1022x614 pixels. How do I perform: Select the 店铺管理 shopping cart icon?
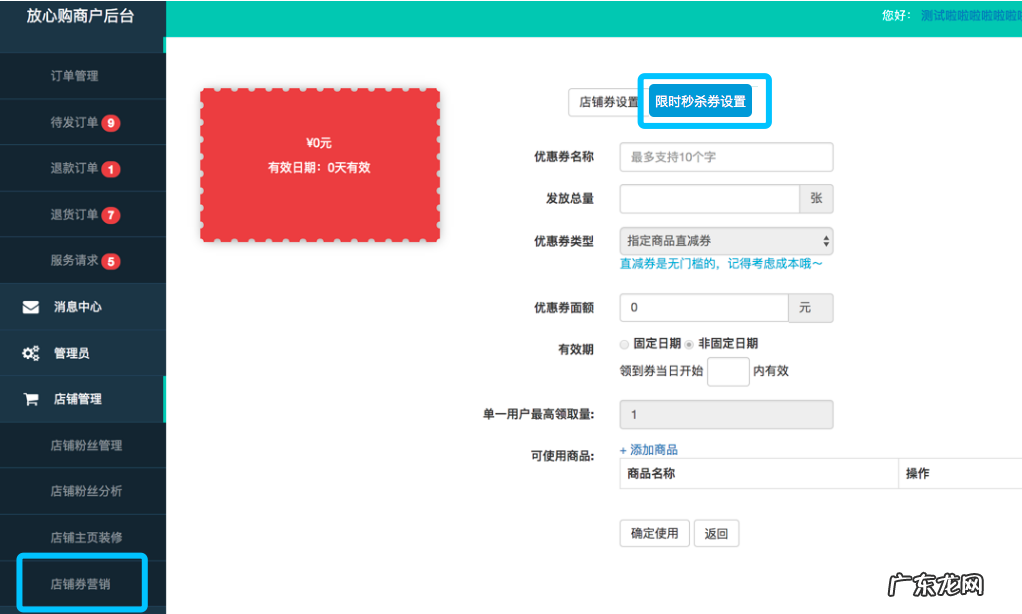pyautogui.click(x=30, y=399)
